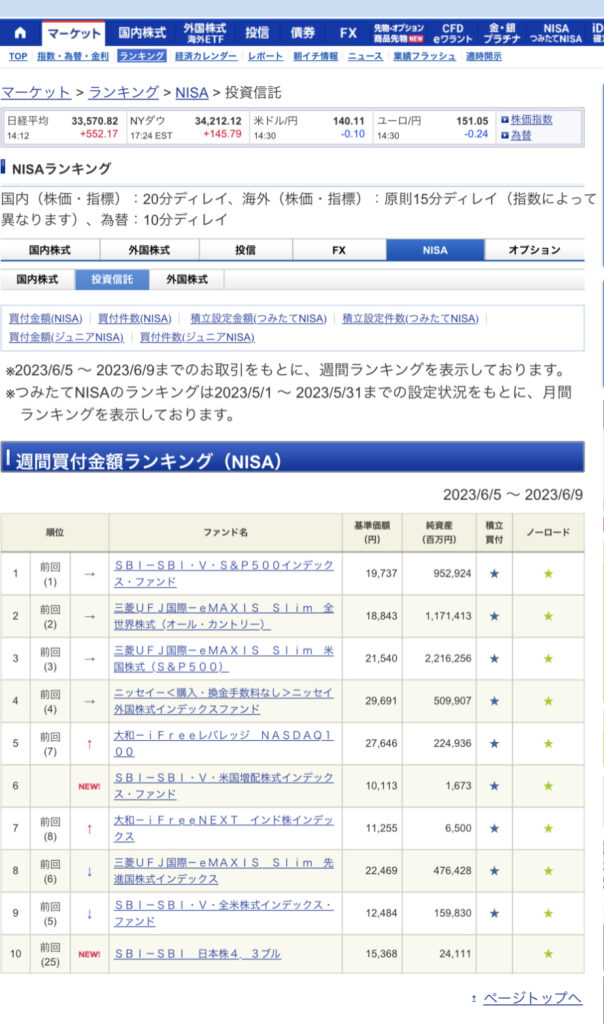Screen dimensions: 604x1024
Task: Open 積立設定金額(つみたてNISA) link
Action: click(259, 319)
